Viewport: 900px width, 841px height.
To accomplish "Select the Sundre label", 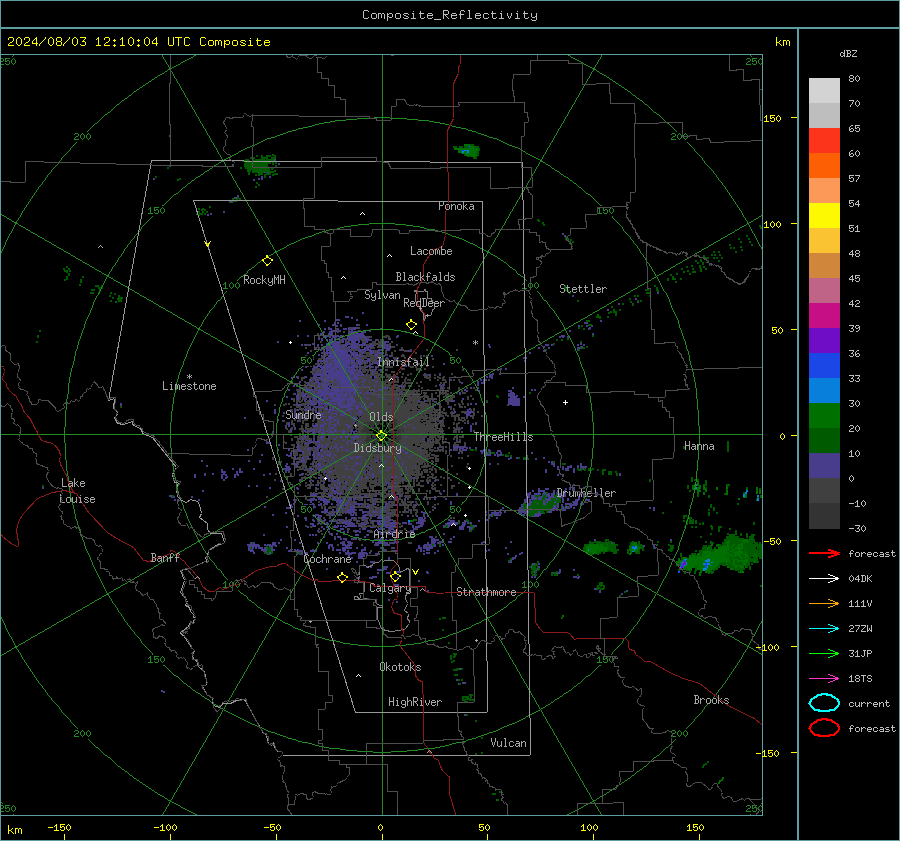I will (303, 414).
